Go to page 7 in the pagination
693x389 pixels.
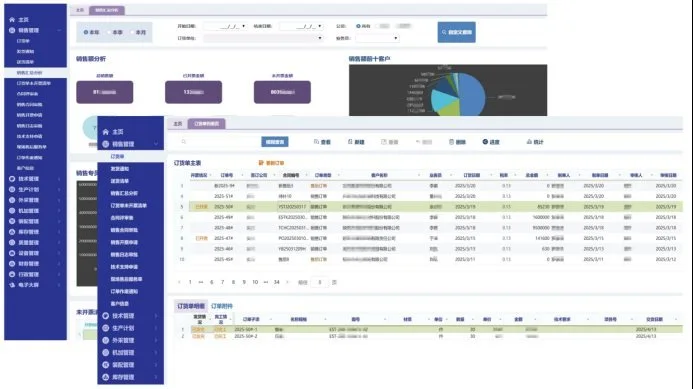point(223,282)
